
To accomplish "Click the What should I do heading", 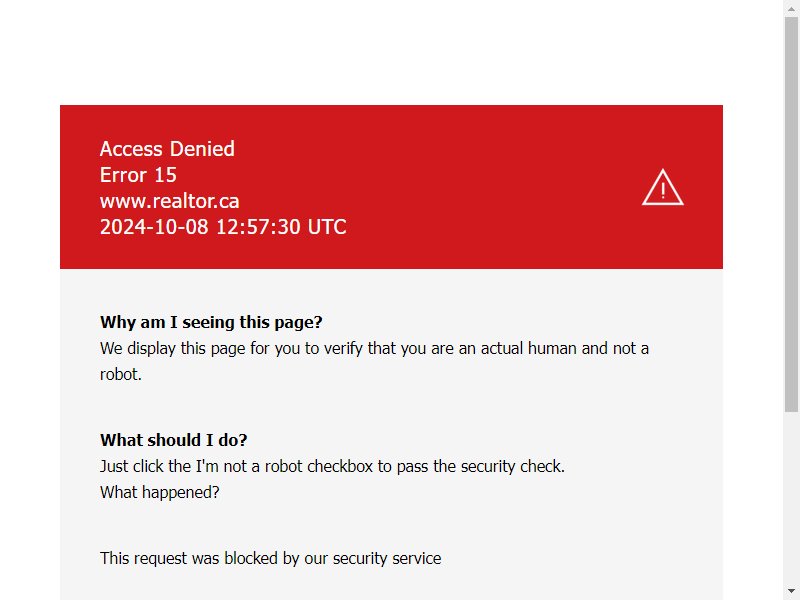I will click(x=173, y=440).
